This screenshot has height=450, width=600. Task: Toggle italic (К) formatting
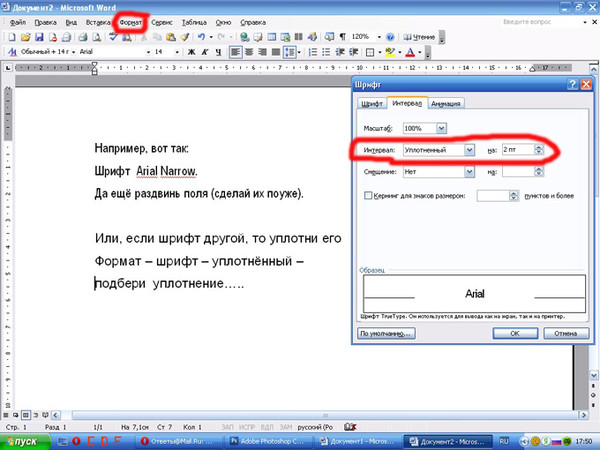tap(205, 52)
